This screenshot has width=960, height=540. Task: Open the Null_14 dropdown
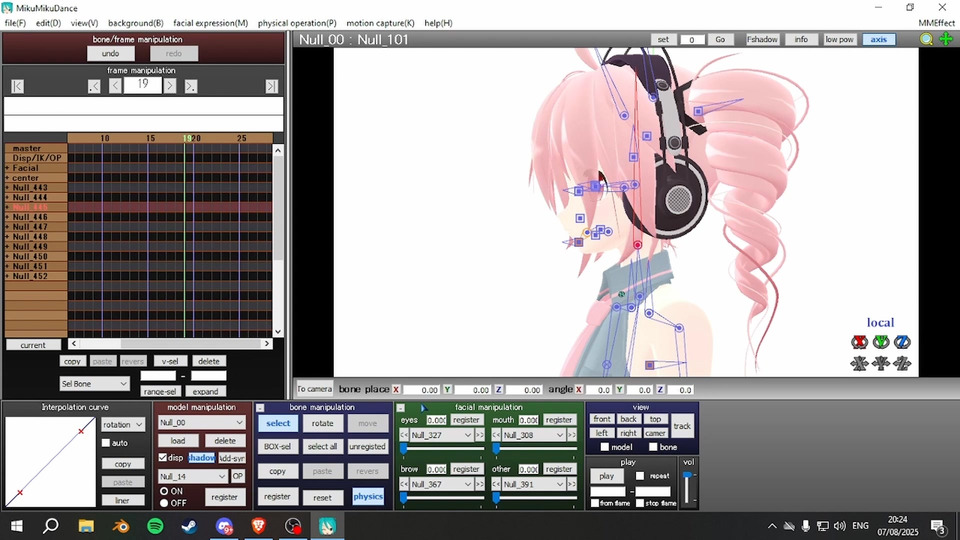point(192,476)
